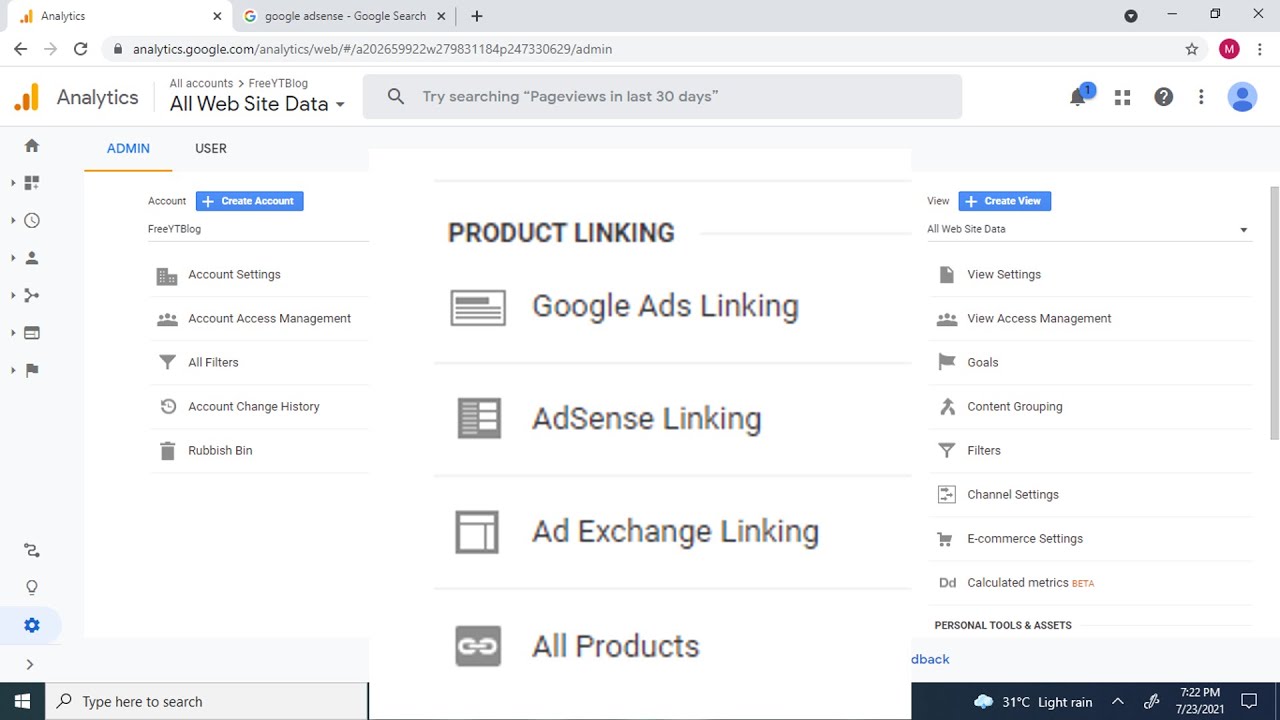Open the Chrome three-dot menu
The image size is (1280, 720).
click(1259, 49)
